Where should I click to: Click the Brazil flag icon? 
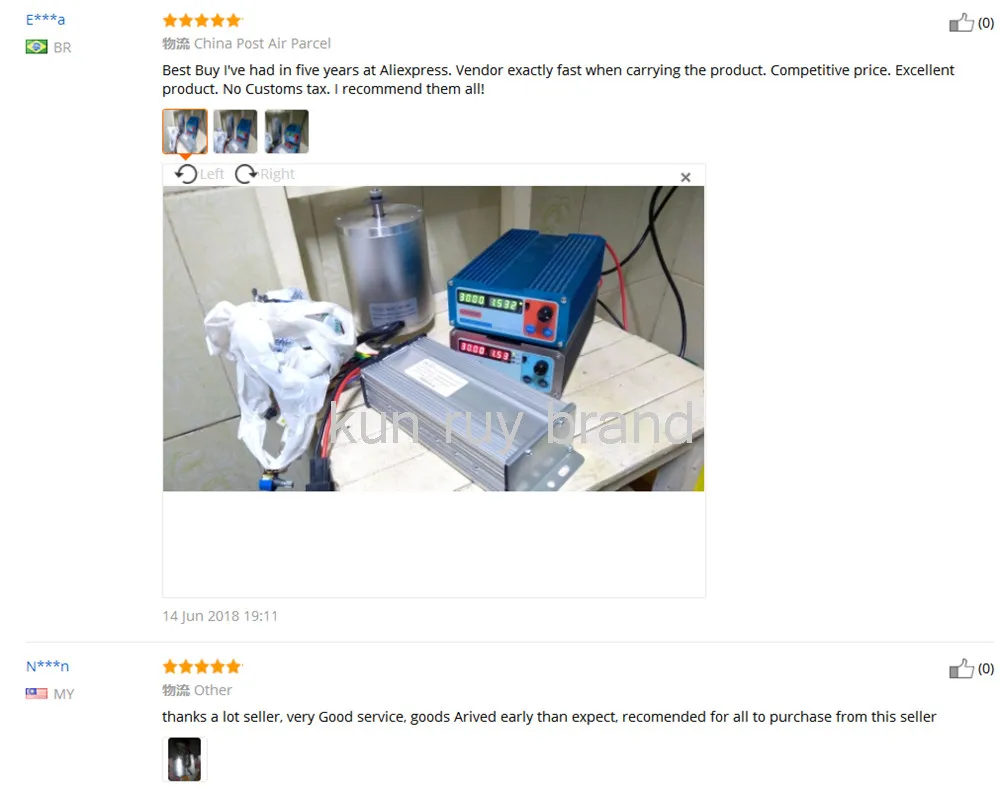coord(36,47)
